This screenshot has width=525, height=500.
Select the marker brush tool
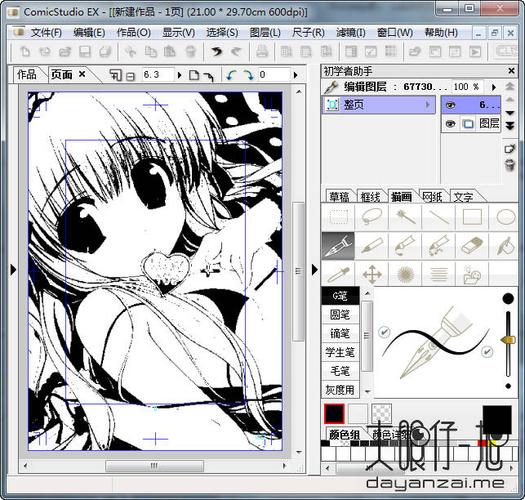(x=405, y=246)
